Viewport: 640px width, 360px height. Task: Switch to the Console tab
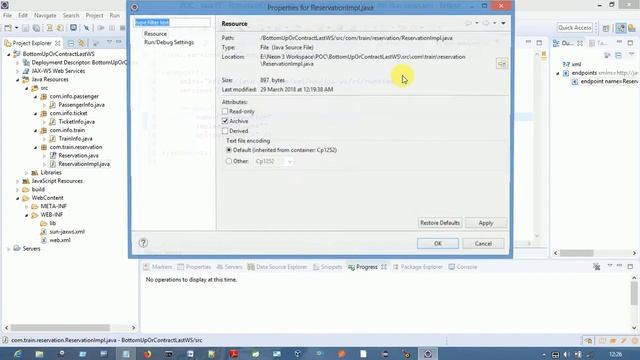(x=463, y=267)
